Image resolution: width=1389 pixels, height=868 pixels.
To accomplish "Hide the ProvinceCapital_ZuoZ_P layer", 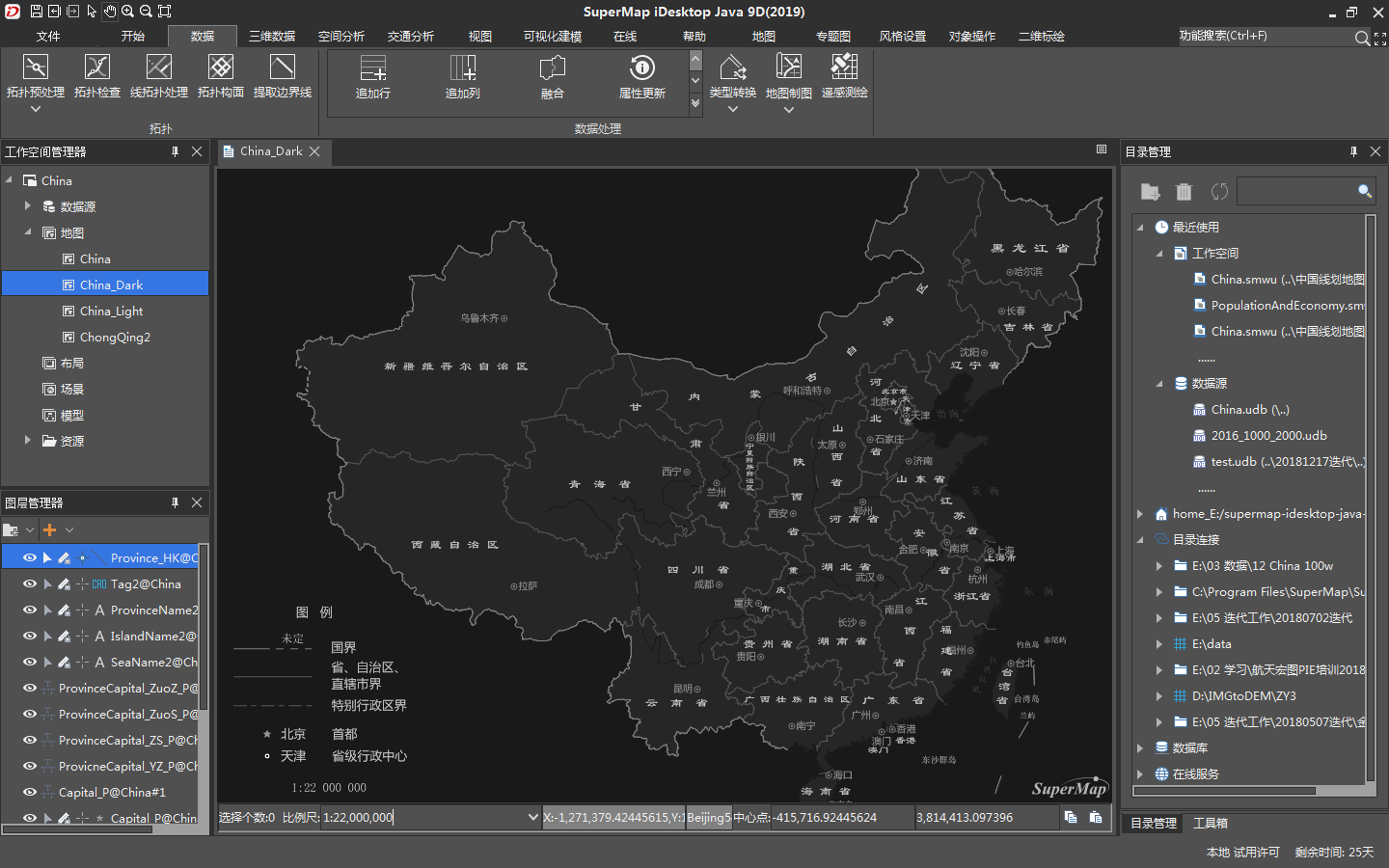I will pyautogui.click(x=30, y=688).
